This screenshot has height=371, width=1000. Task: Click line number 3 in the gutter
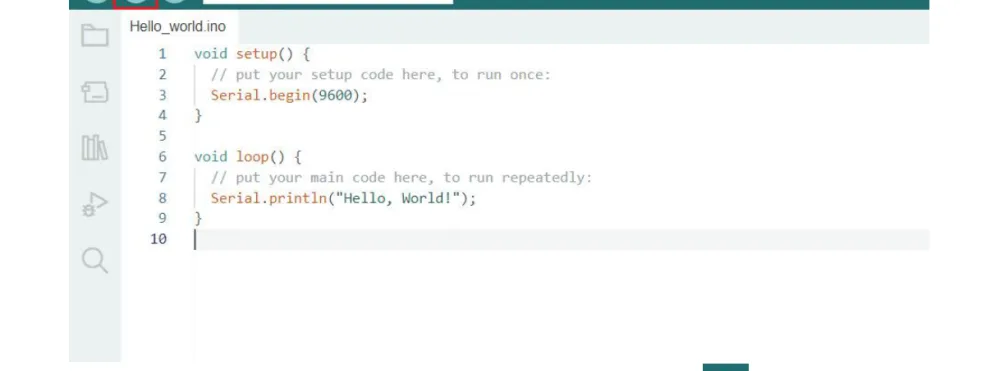click(x=163, y=96)
